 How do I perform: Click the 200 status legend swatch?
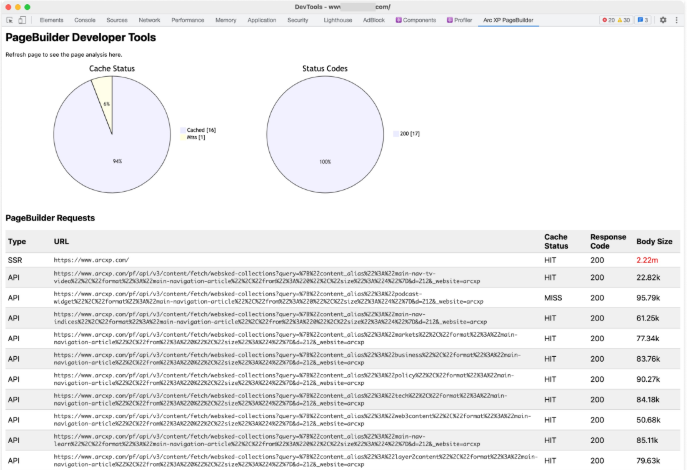(x=396, y=134)
